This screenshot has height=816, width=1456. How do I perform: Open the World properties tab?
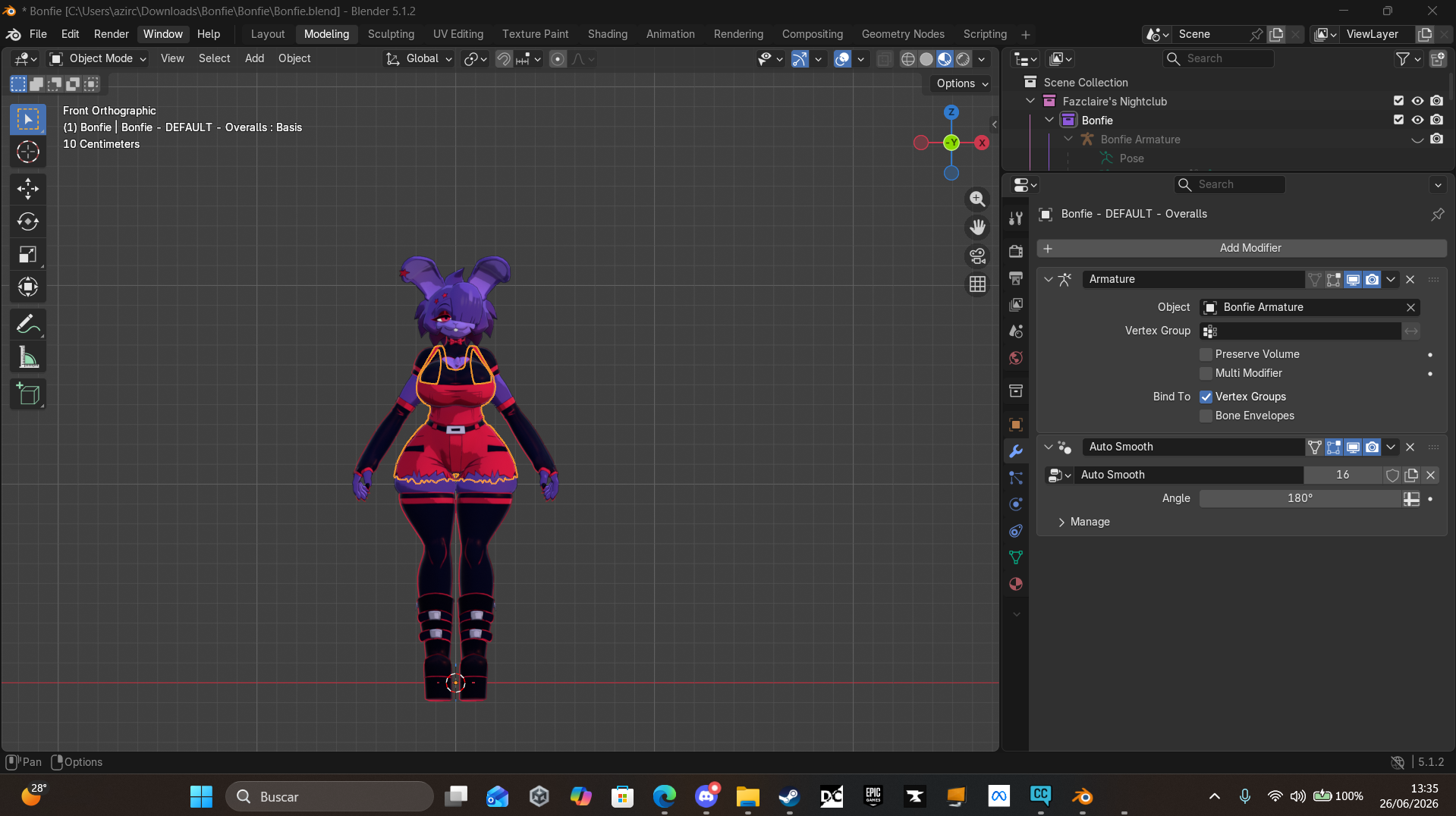click(1016, 358)
